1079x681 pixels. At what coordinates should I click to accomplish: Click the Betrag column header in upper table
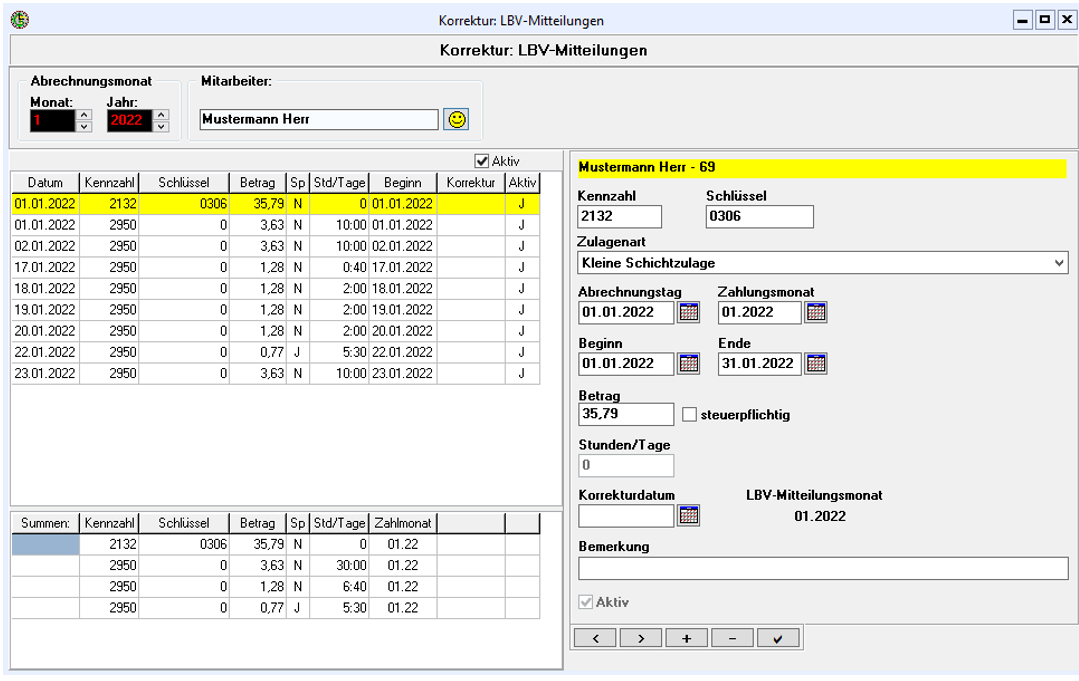257,183
